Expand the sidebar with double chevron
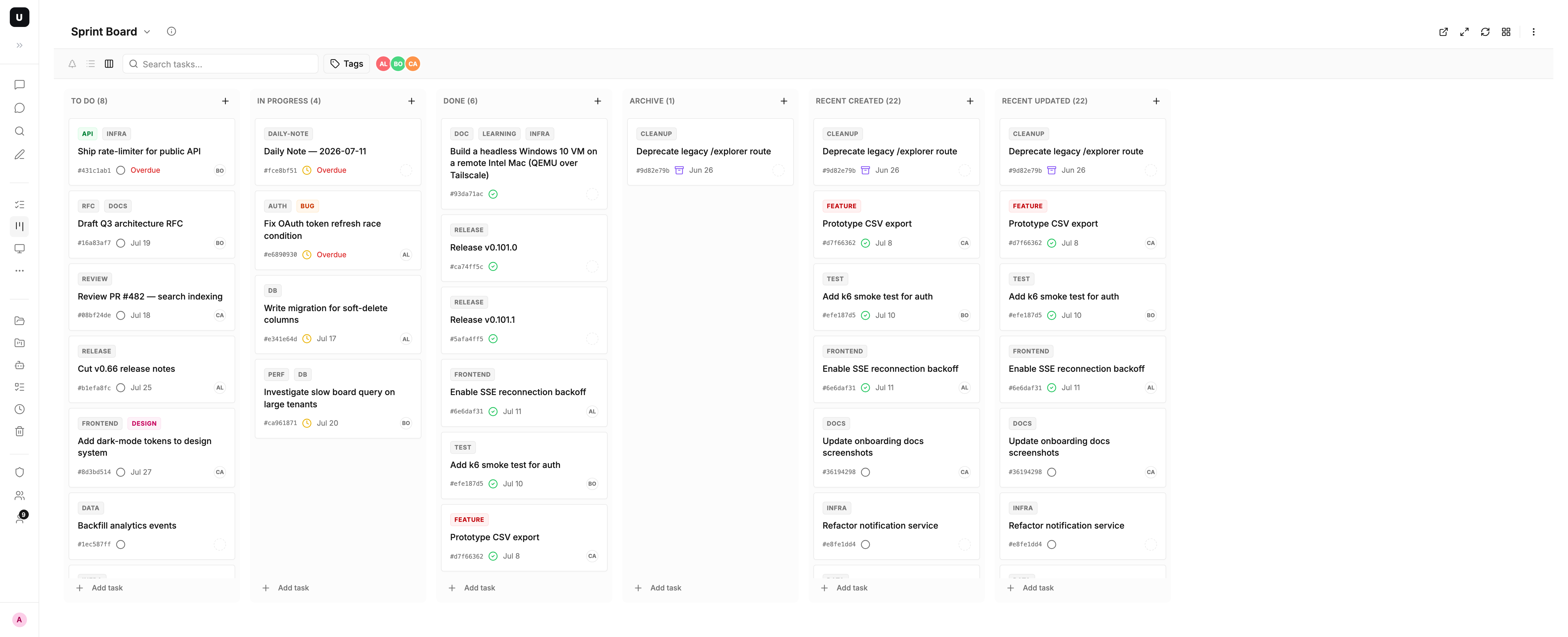 pos(20,45)
